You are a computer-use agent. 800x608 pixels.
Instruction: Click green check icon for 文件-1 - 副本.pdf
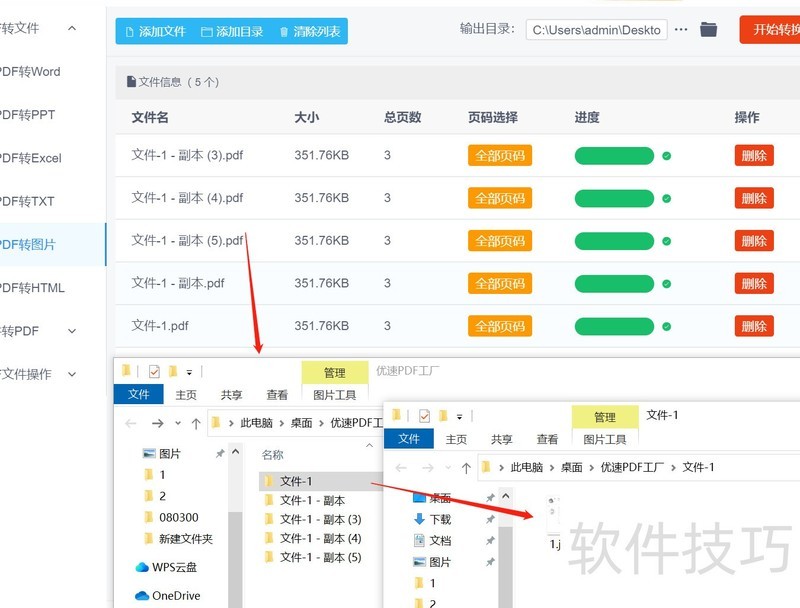pyautogui.click(x=666, y=284)
